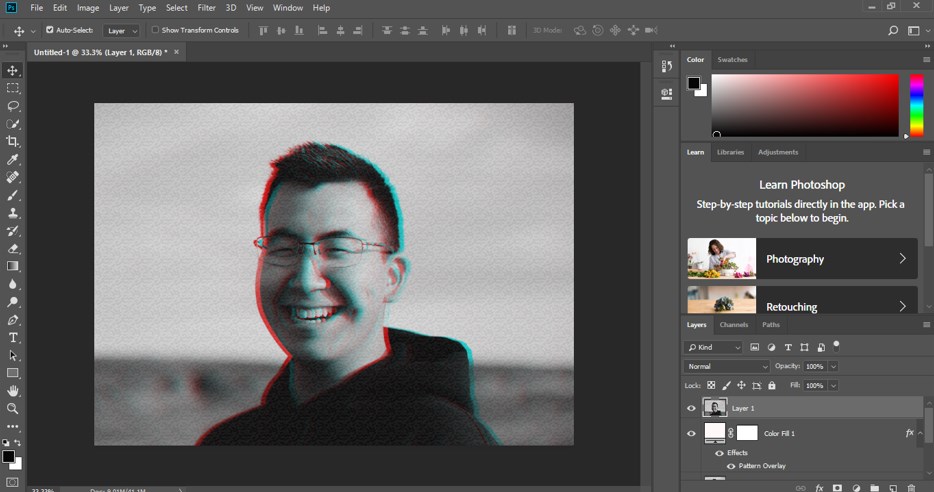Image resolution: width=934 pixels, height=492 pixels.
Task: Select the Eyedropper tool
Action: pos(13,160)
